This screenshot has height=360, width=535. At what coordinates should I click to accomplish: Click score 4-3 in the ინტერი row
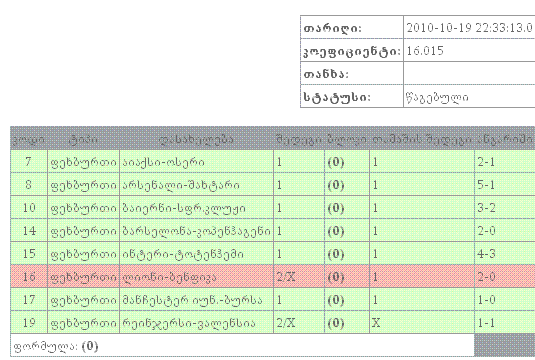[x=486, y=254]
